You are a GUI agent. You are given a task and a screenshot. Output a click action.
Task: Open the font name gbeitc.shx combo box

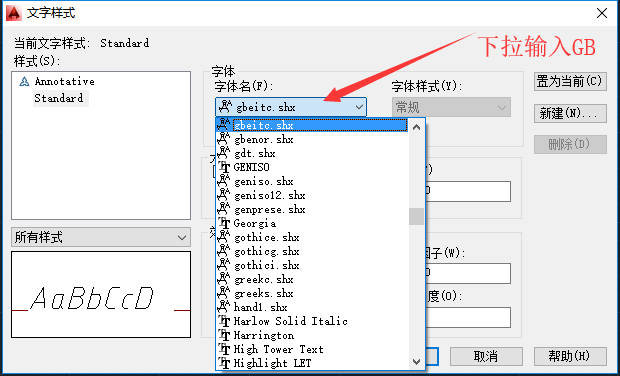click(x=291, y=107)
